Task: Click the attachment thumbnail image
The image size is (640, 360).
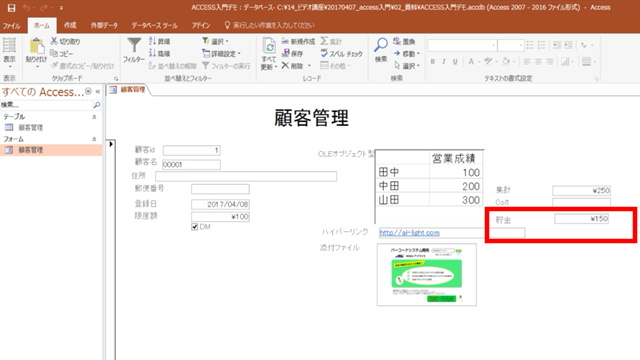Action: (x=427, y=274)
